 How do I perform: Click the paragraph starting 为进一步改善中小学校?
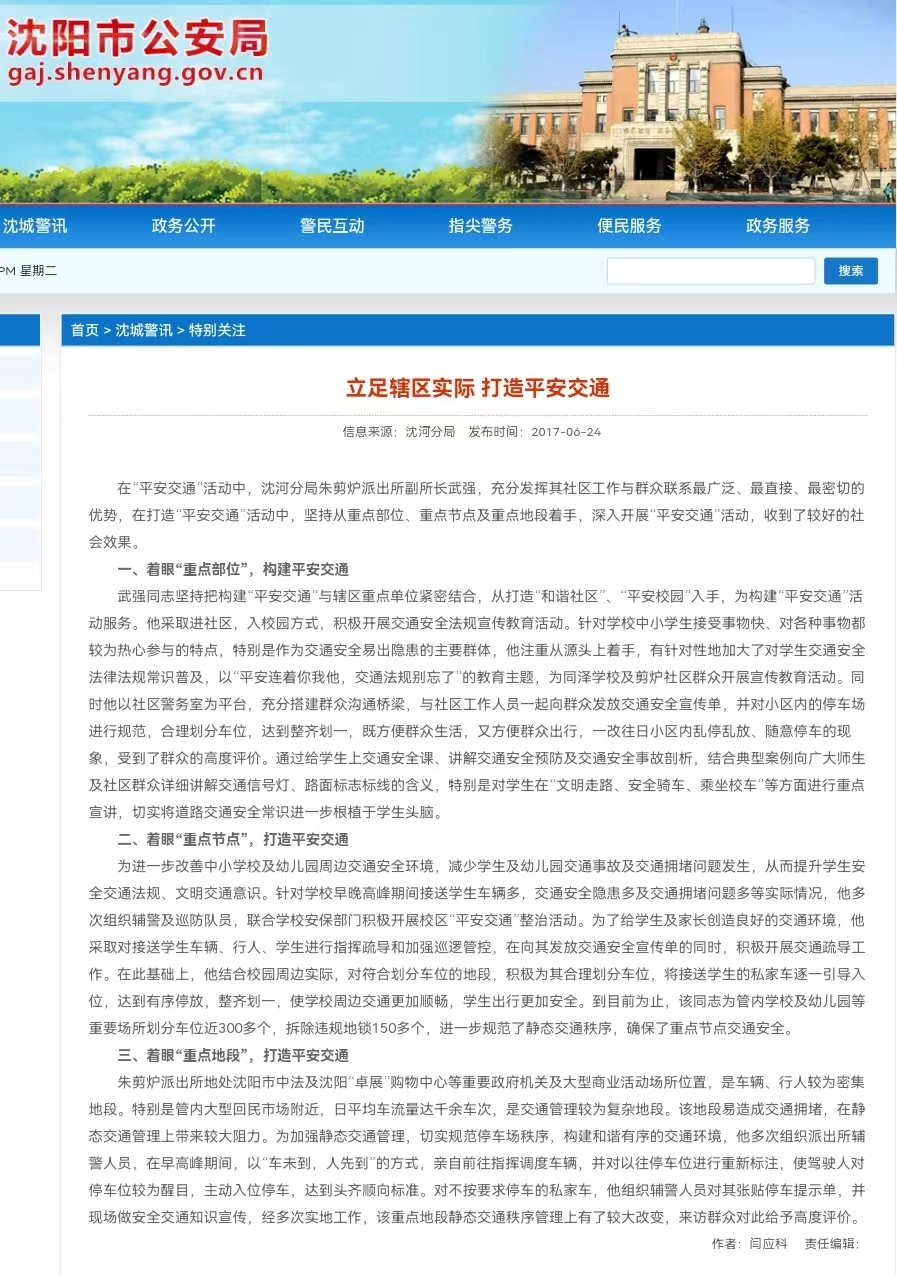(478, 947)
